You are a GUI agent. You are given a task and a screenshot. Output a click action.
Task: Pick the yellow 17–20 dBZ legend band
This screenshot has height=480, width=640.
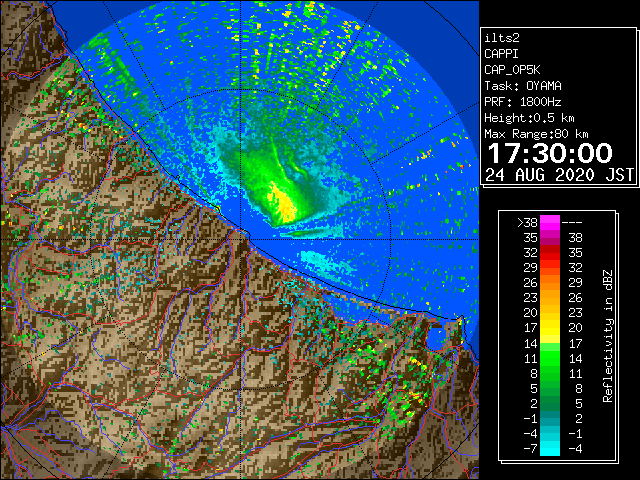[550, 328]
